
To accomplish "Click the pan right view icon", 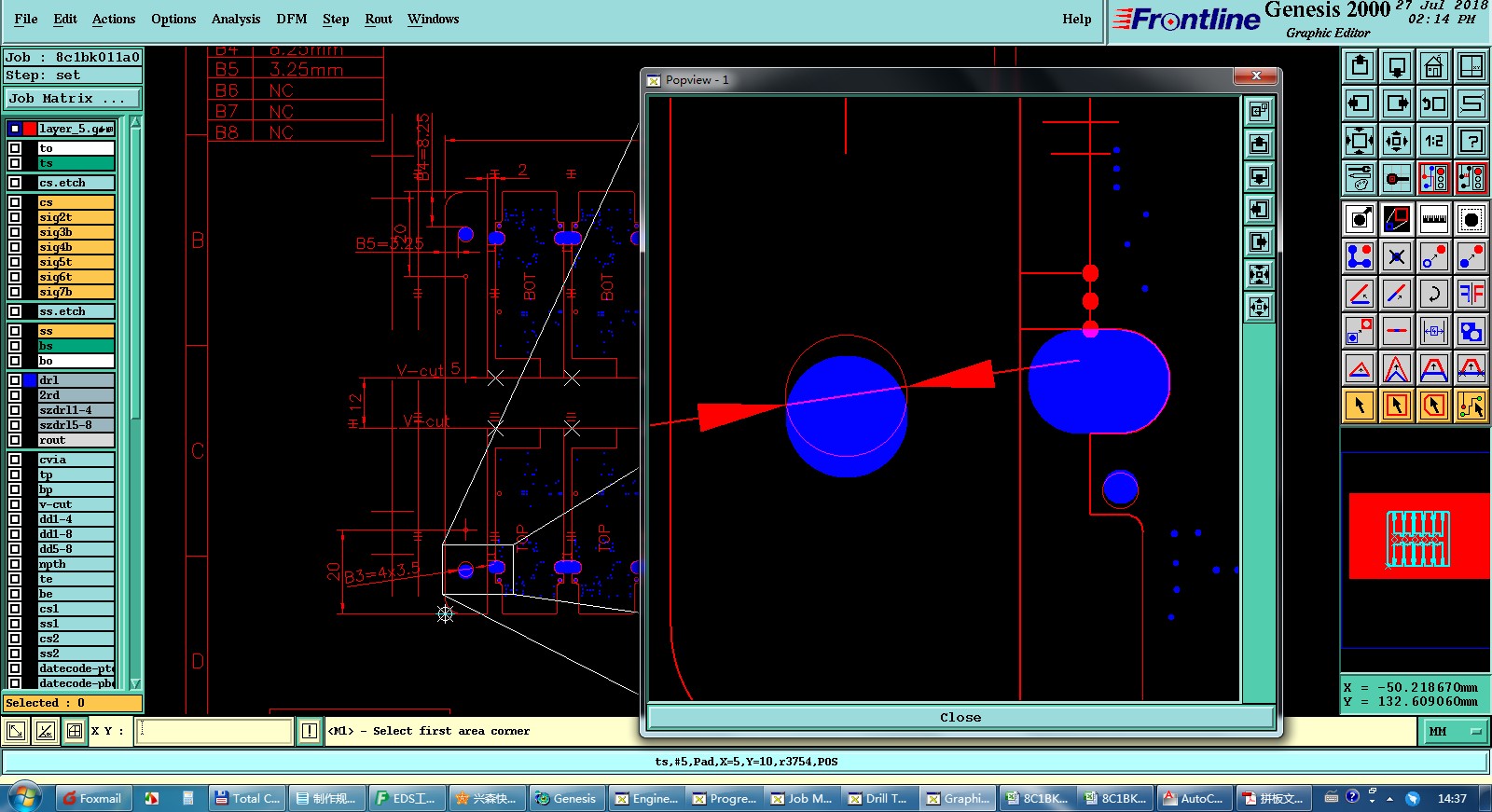I will [x=1397, y=103].
